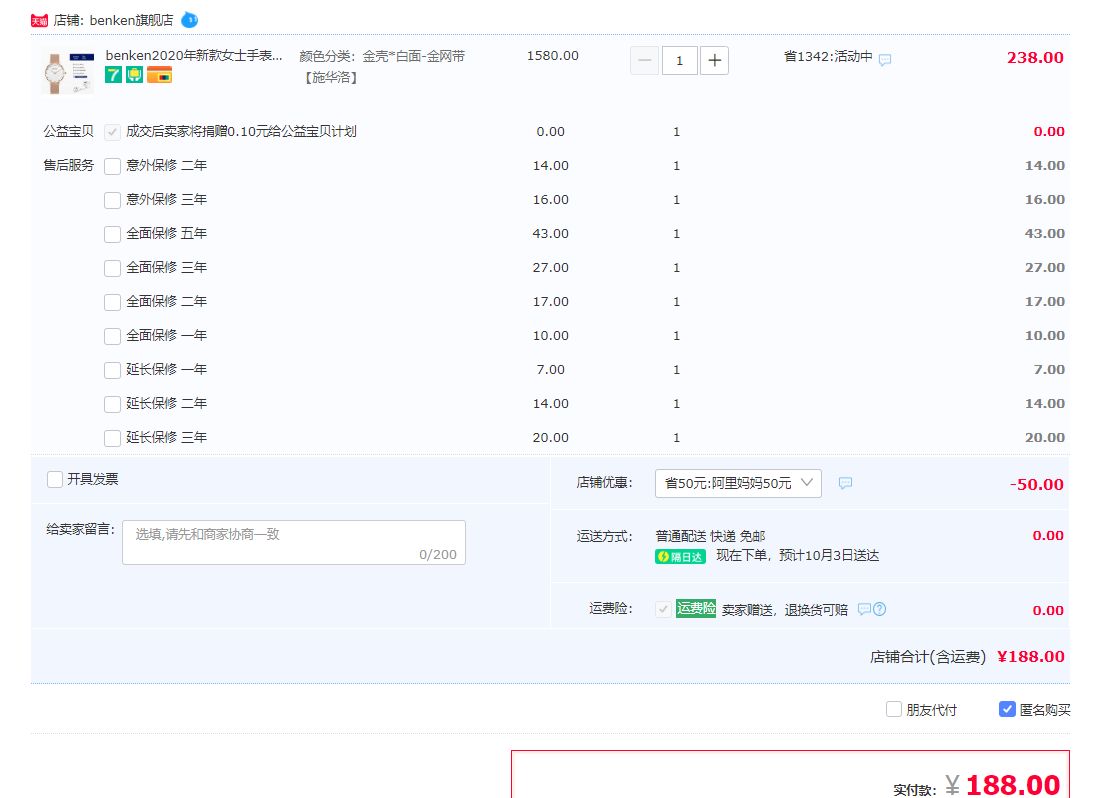Viewport: 1100px width, 798px height.
Task: Open product title benken2020年新款女士手表
Action: pos(194,55)
